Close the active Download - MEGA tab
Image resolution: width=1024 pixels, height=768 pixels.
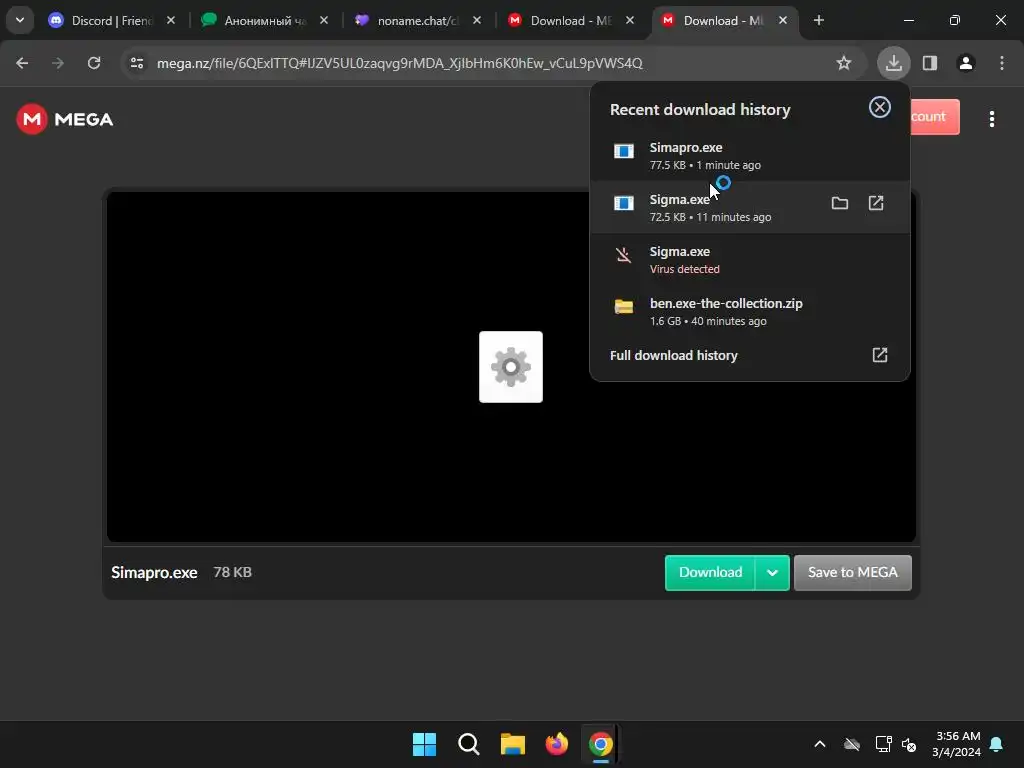[782, 20]
